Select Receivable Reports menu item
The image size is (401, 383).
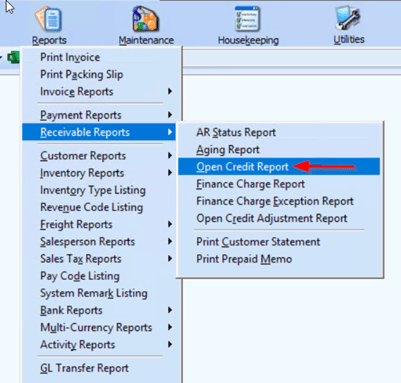99,132
